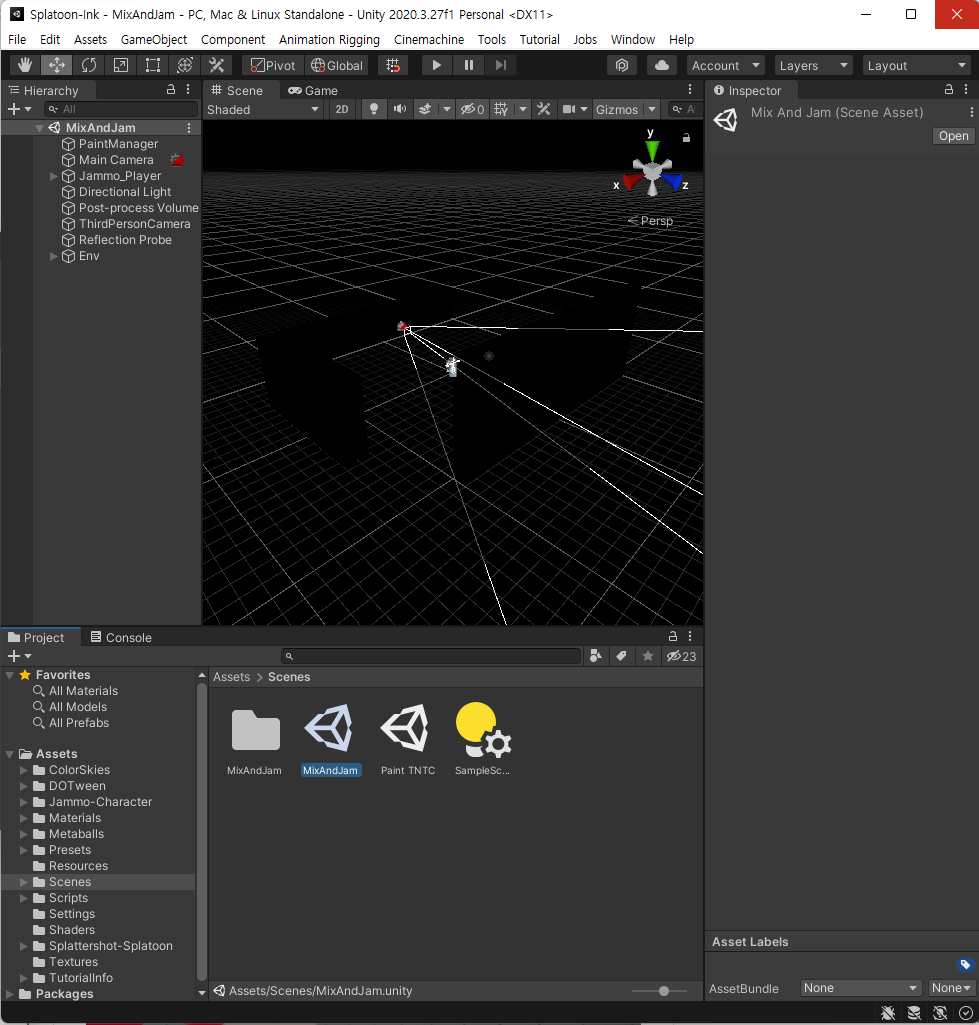The image size is (979, 1025).
Task: Click the scene orientation gizmo Y axis
Action: click(x=652, y=148)
